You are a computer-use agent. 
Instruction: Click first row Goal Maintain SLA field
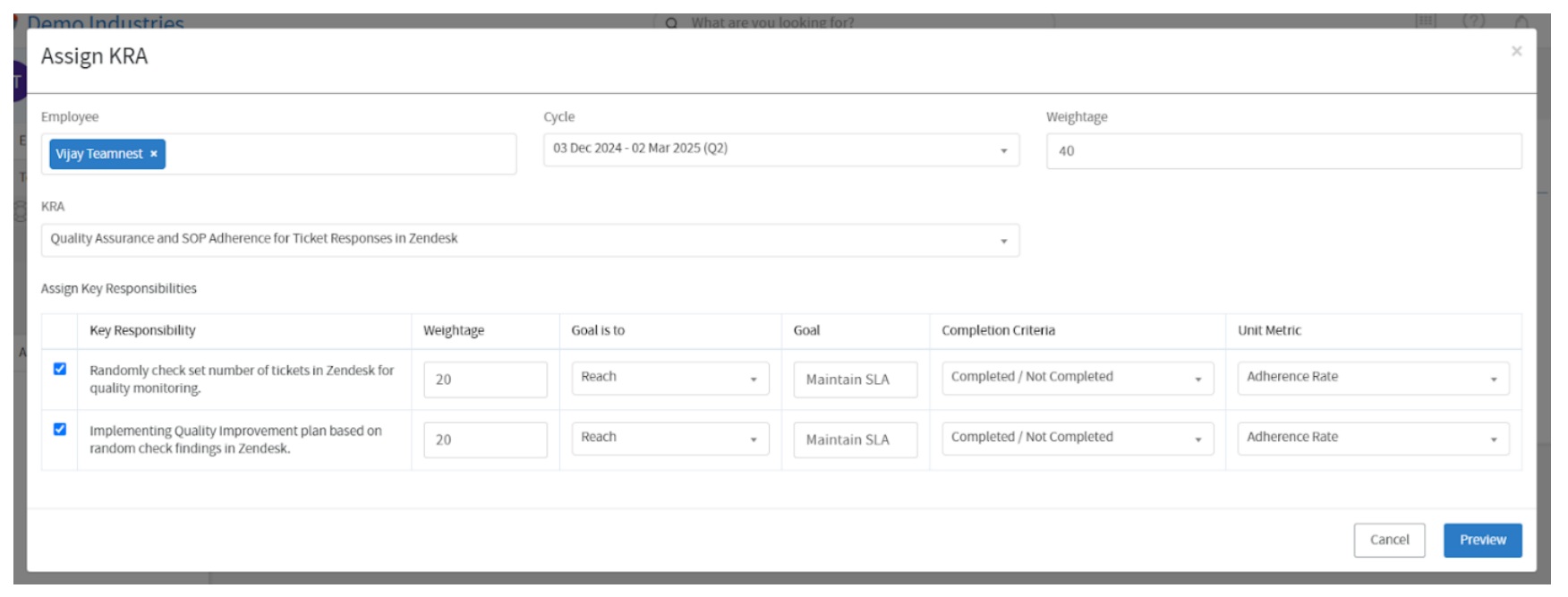click(x=855, y=380)
